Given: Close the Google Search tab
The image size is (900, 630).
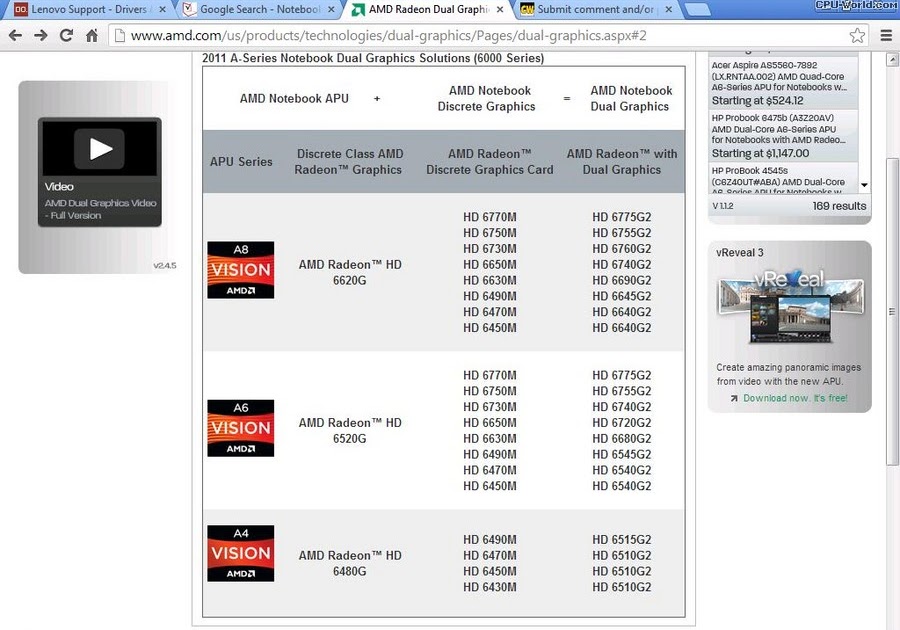Looking at the screenshot, I should [x=331, y=10].
